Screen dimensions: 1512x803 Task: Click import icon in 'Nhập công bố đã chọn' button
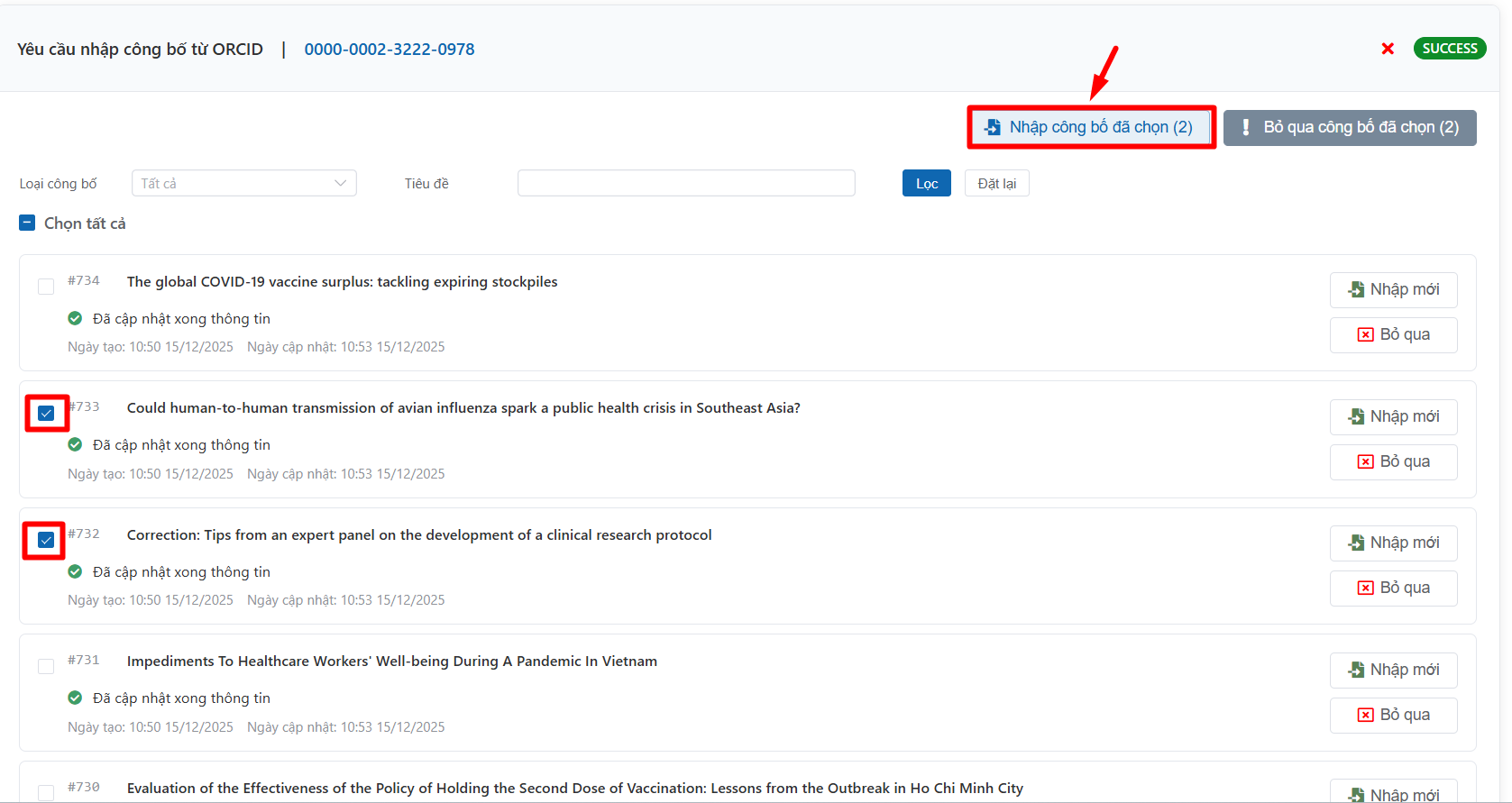[993, 127]
